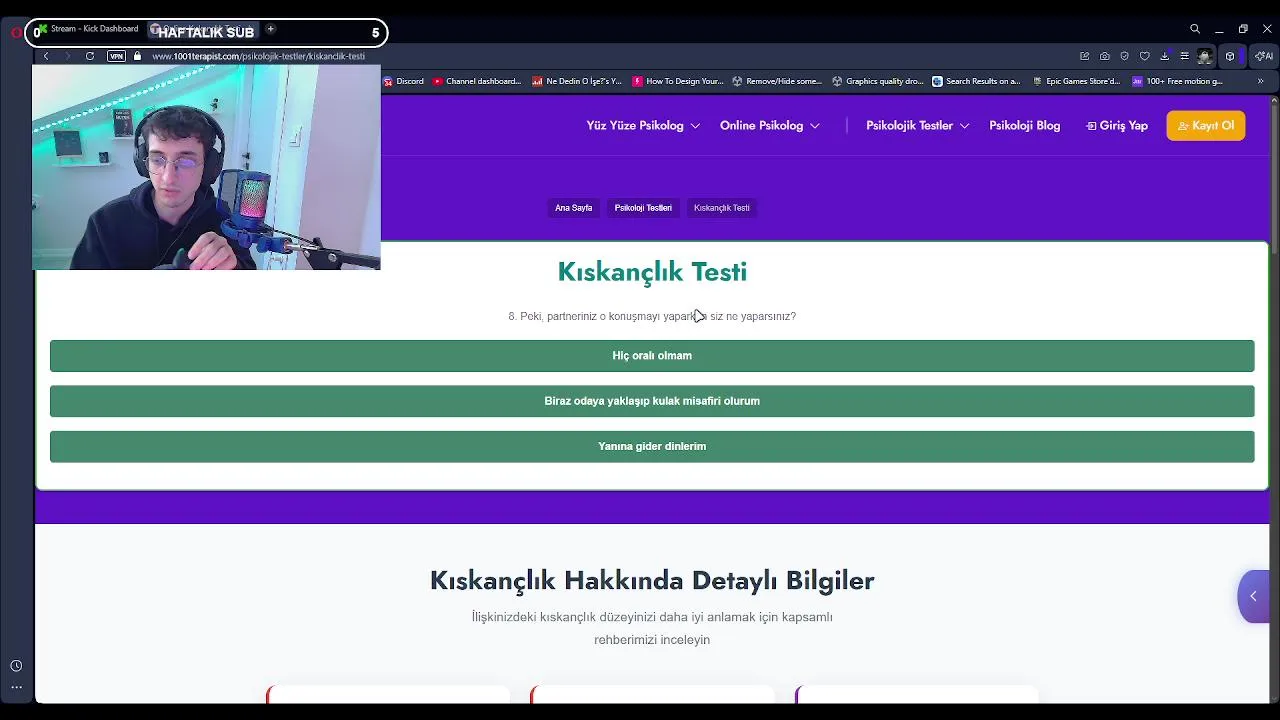Click the Kıskançlık Hakkında Detaylı Bilgiler heading
1280x720 pixels.
[652, 580]
